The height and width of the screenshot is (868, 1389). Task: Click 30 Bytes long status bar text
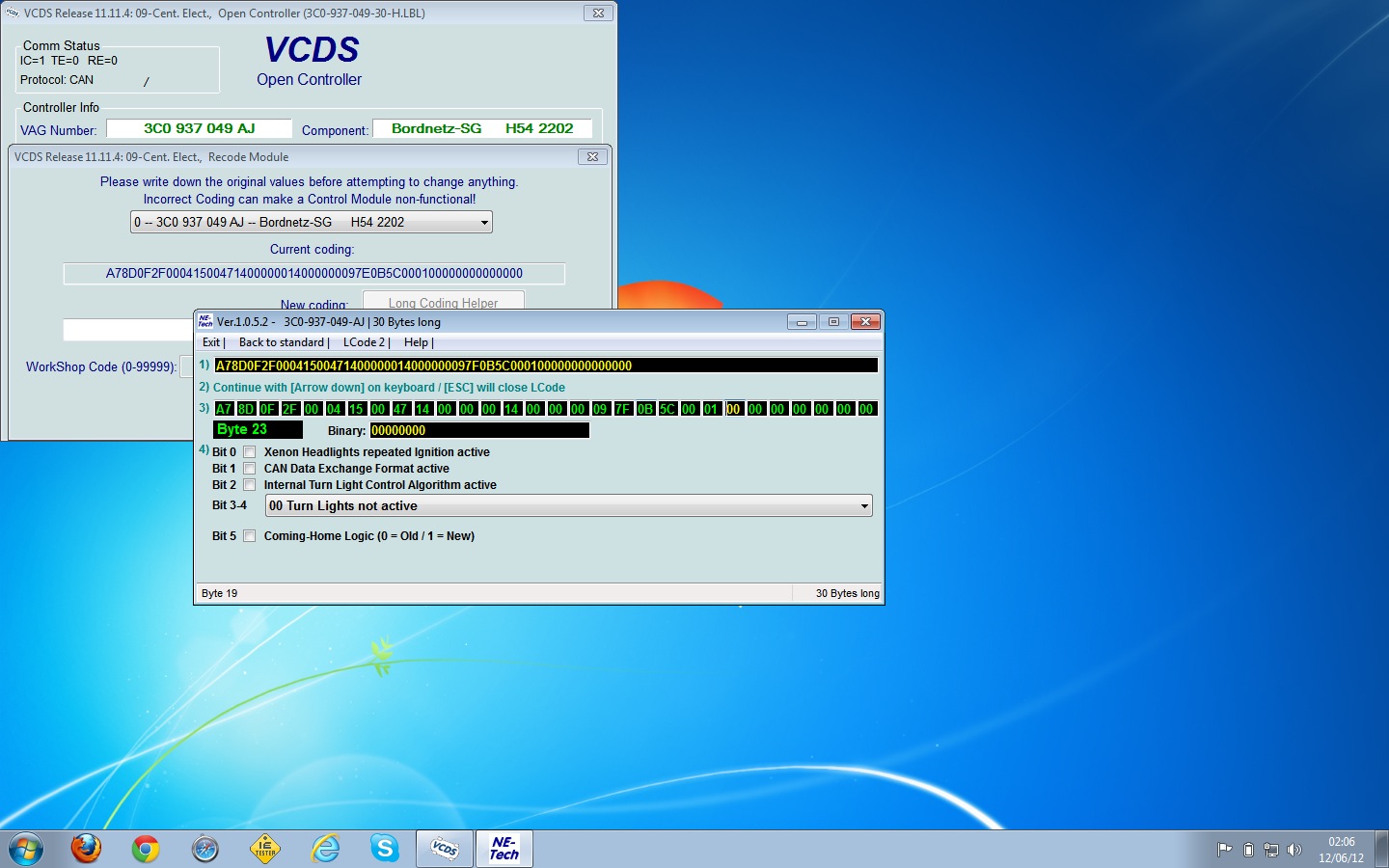(847, 593)
